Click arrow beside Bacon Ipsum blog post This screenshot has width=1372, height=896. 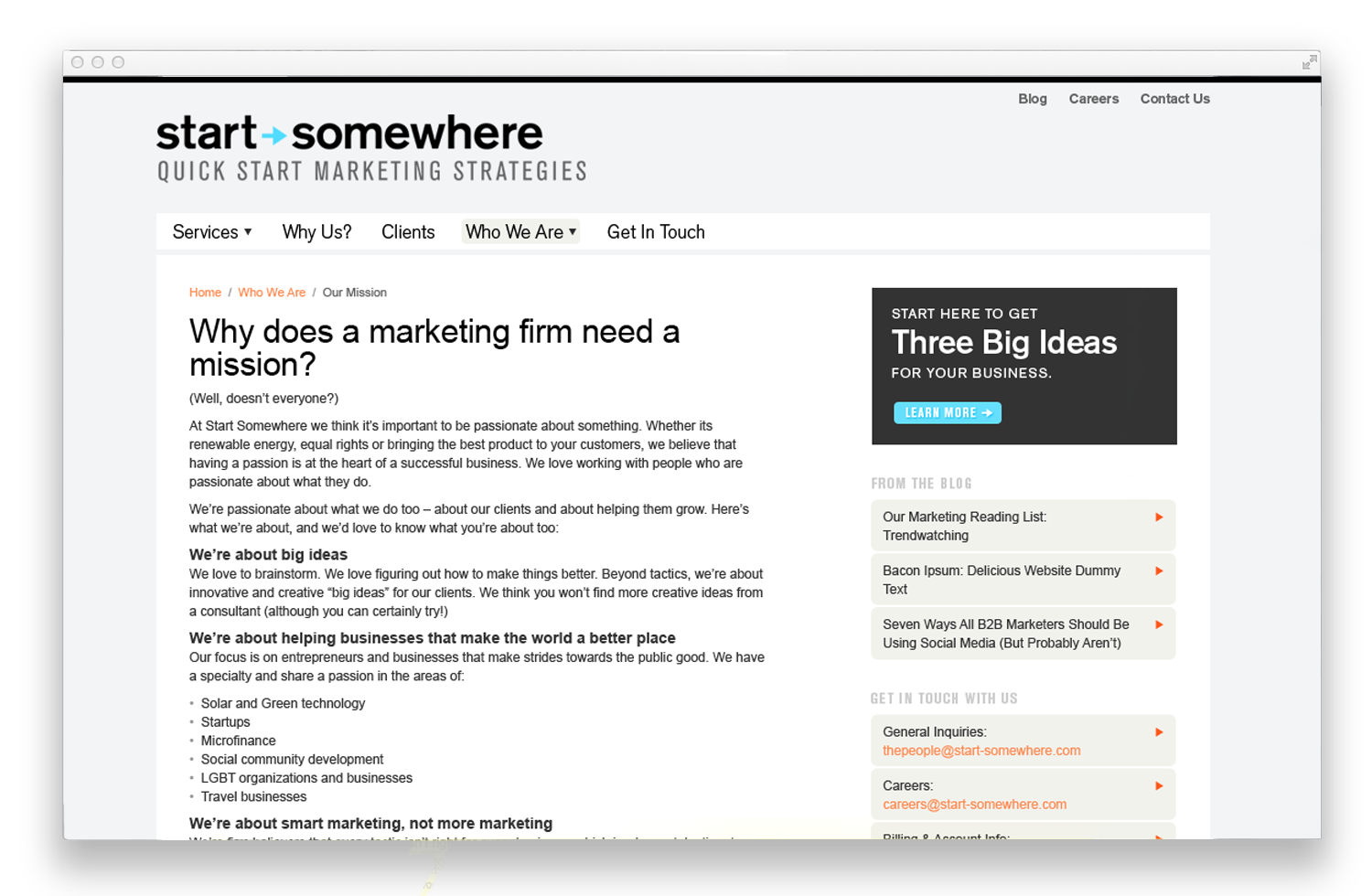pyautogui.click(x=1159, y=571)
